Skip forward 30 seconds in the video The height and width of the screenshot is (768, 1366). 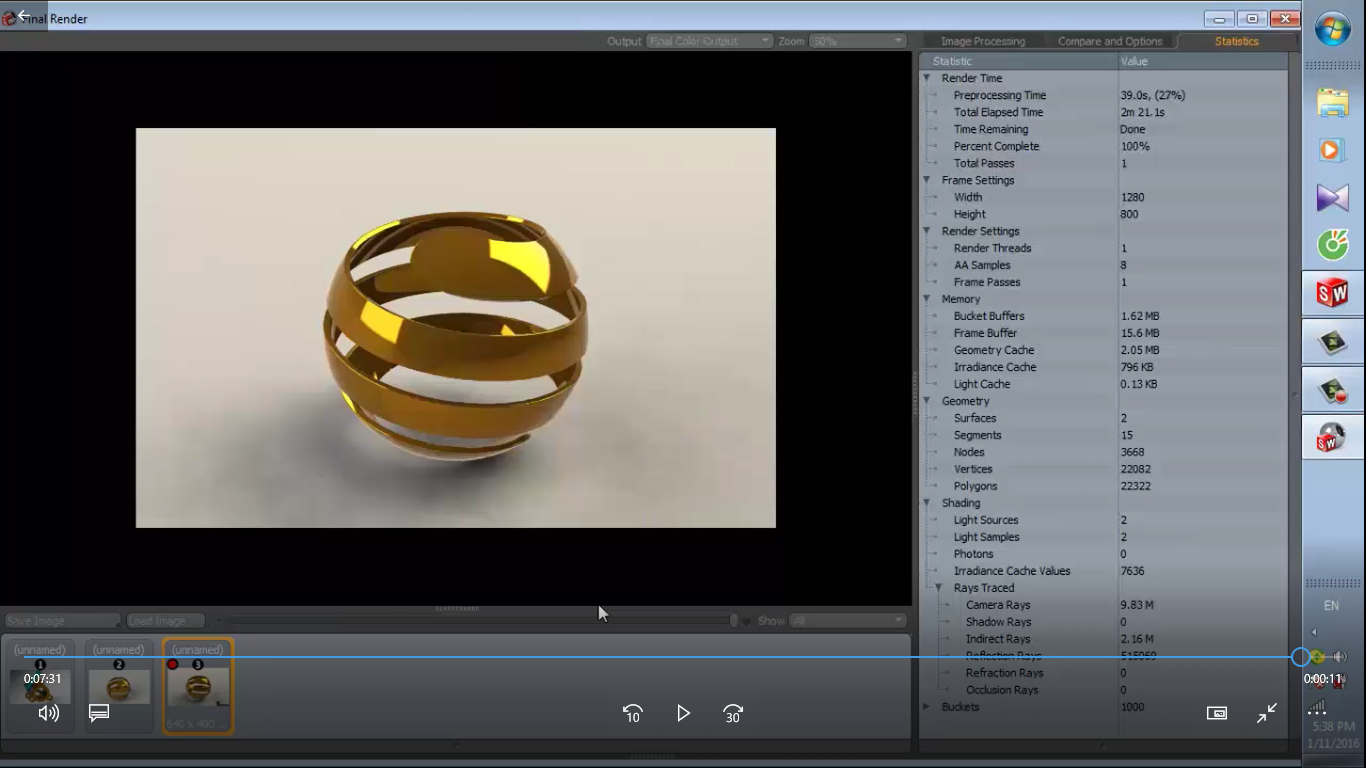(x=733, y=713)
